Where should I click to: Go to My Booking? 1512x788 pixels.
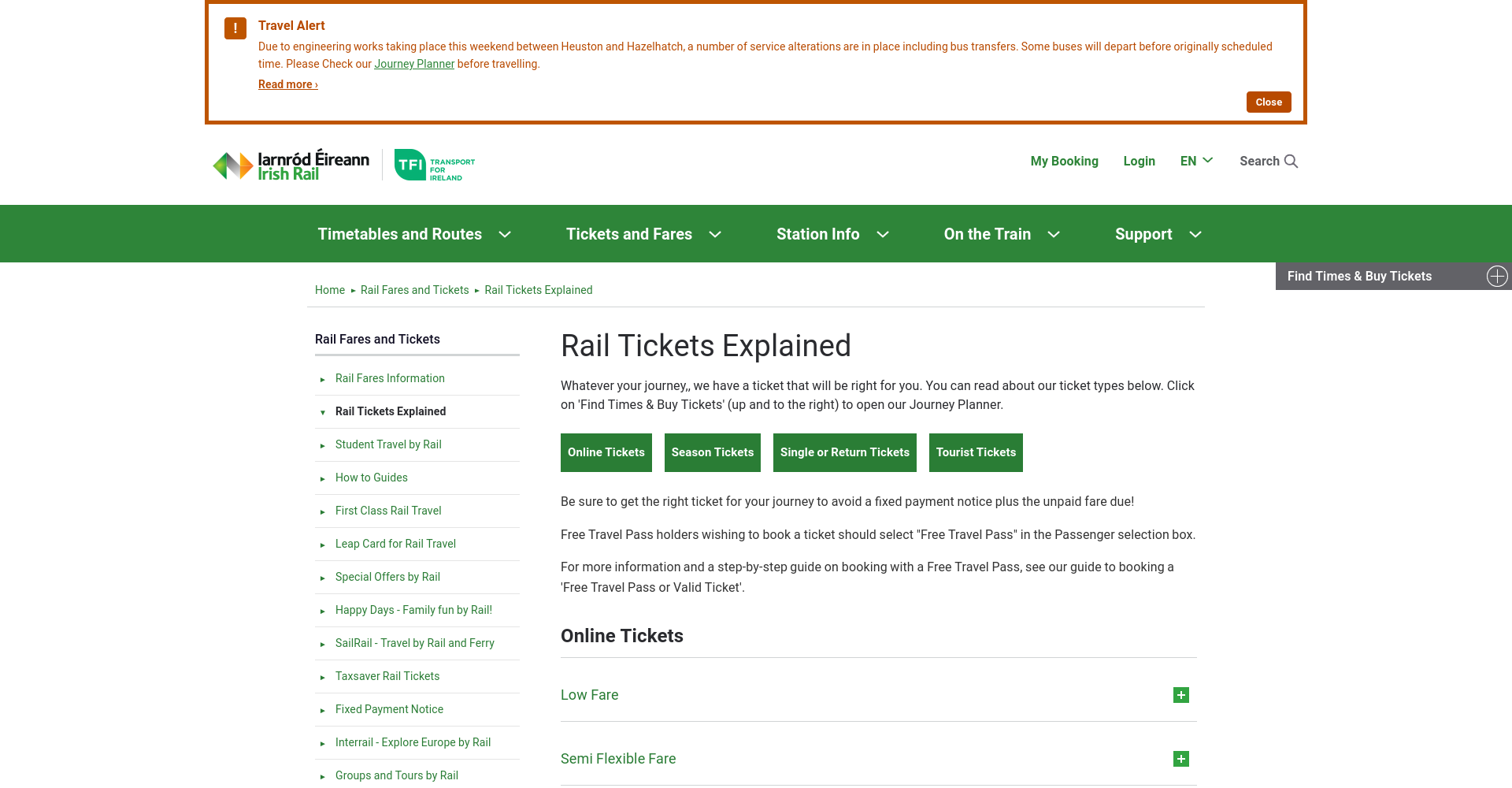(x=1064, y=161)
